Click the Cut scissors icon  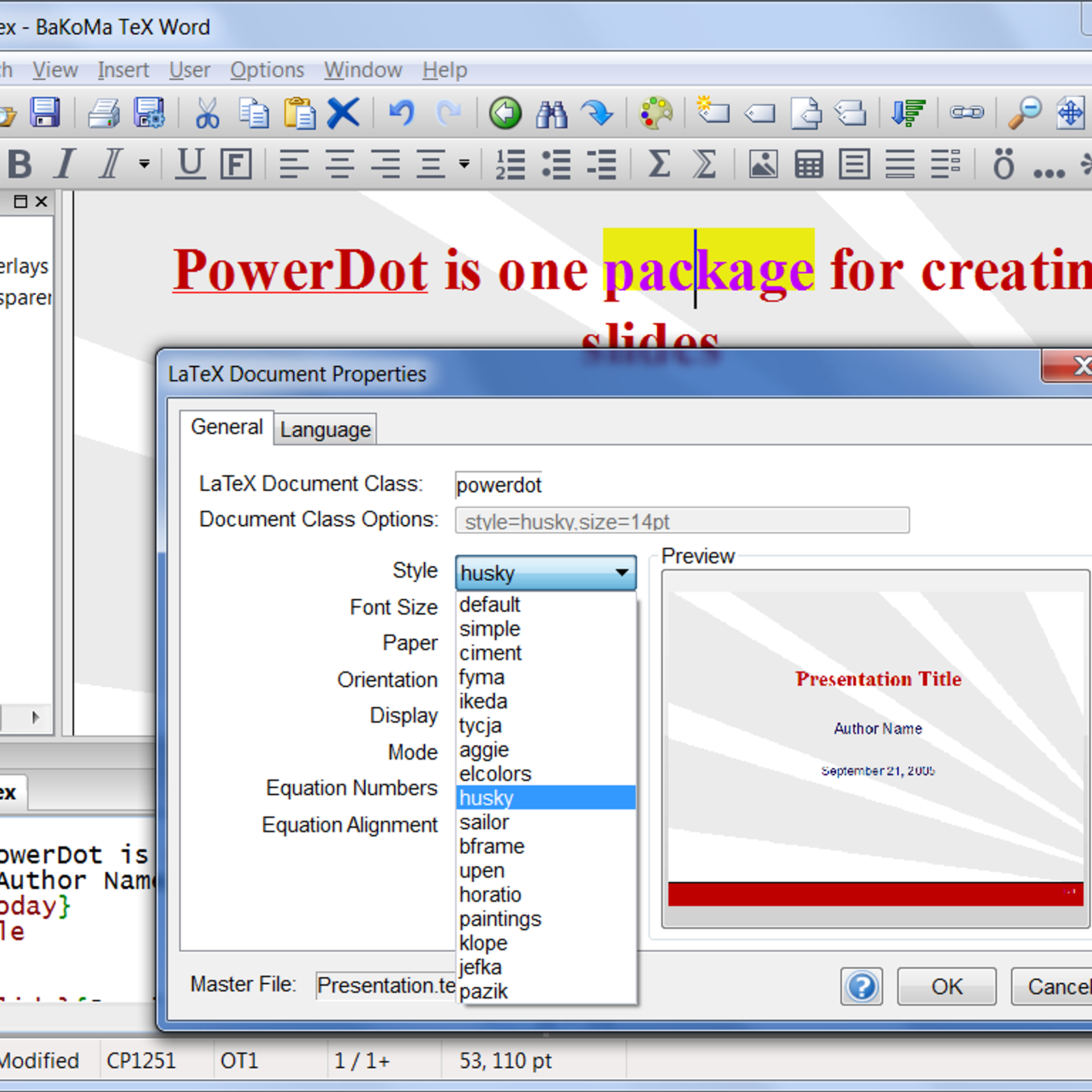(x=207, y=113)
